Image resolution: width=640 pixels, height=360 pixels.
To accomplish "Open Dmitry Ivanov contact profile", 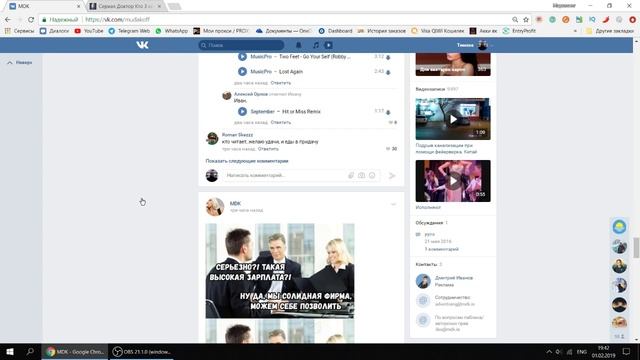I will [x=453, y=278].
